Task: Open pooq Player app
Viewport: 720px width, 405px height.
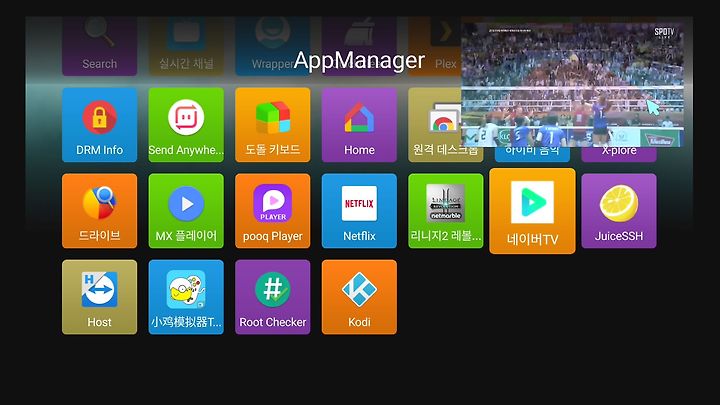Action: 273,211
